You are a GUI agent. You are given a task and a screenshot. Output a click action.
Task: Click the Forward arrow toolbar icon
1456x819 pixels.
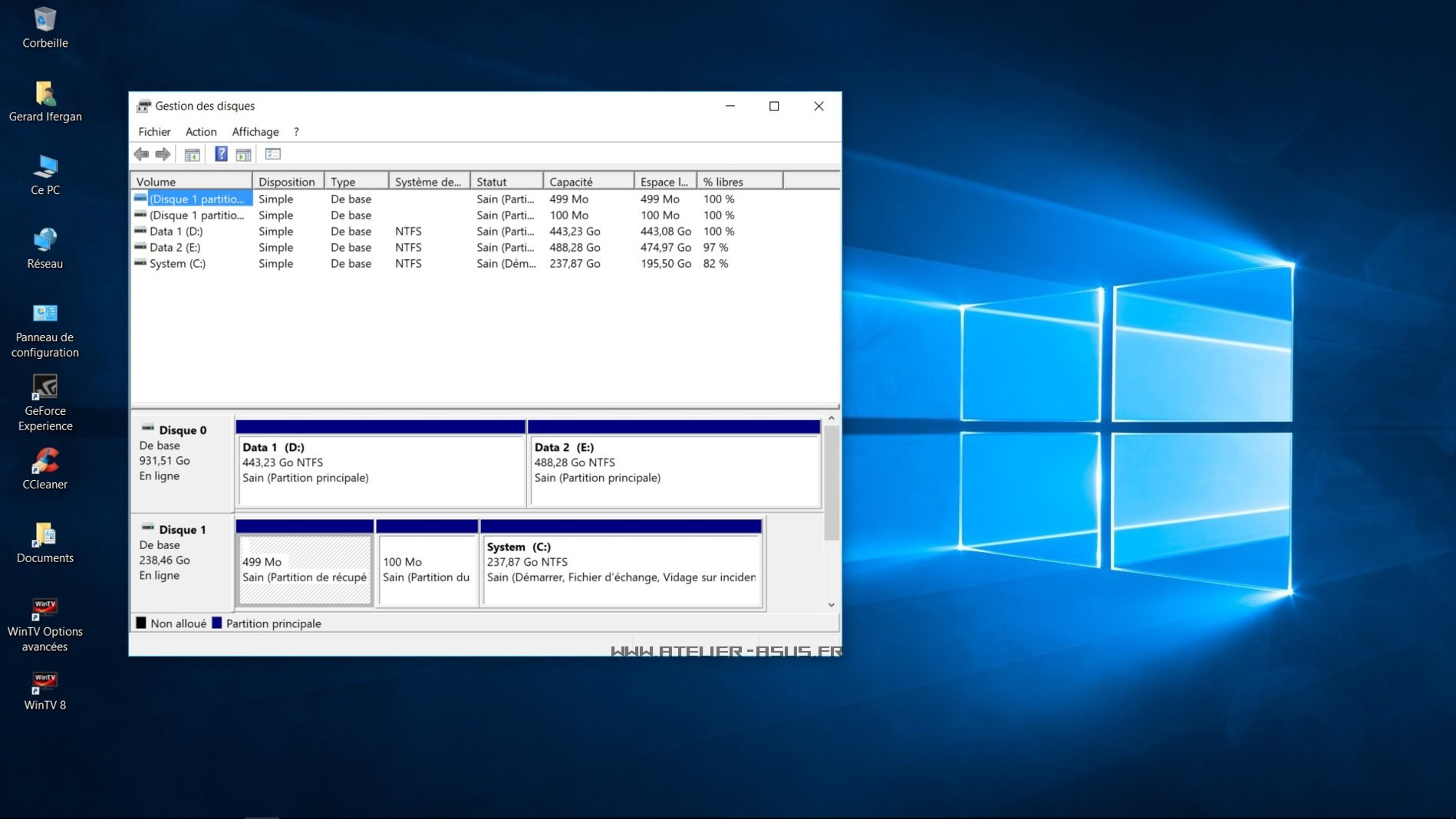[x=163, y=154]
